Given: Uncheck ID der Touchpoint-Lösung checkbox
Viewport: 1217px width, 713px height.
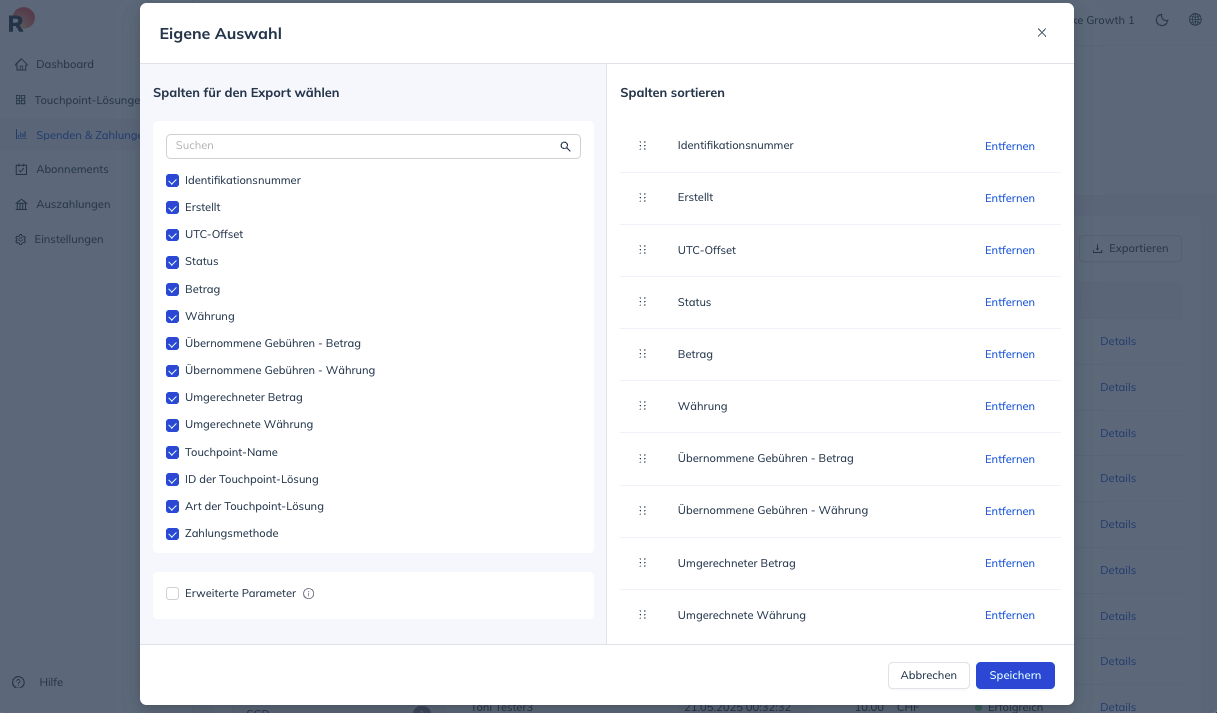Looking at the screenshot, I should [172, 480].
